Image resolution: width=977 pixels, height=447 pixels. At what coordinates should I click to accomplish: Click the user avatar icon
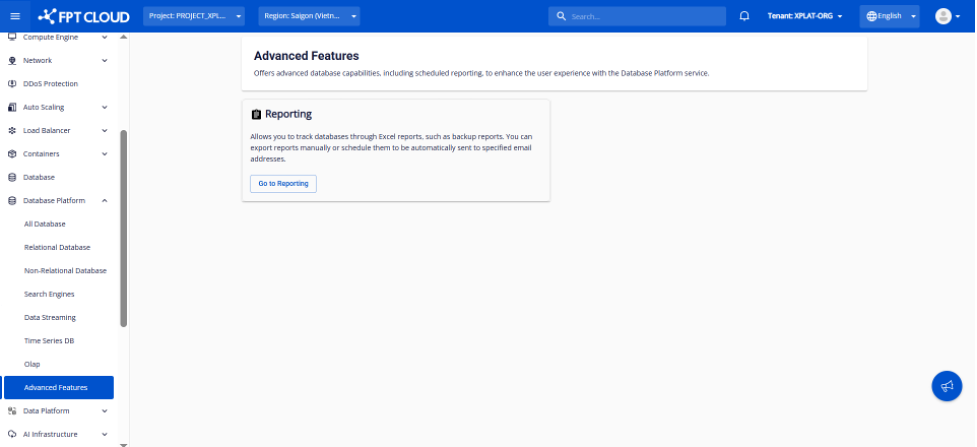(x=943, y=16)
